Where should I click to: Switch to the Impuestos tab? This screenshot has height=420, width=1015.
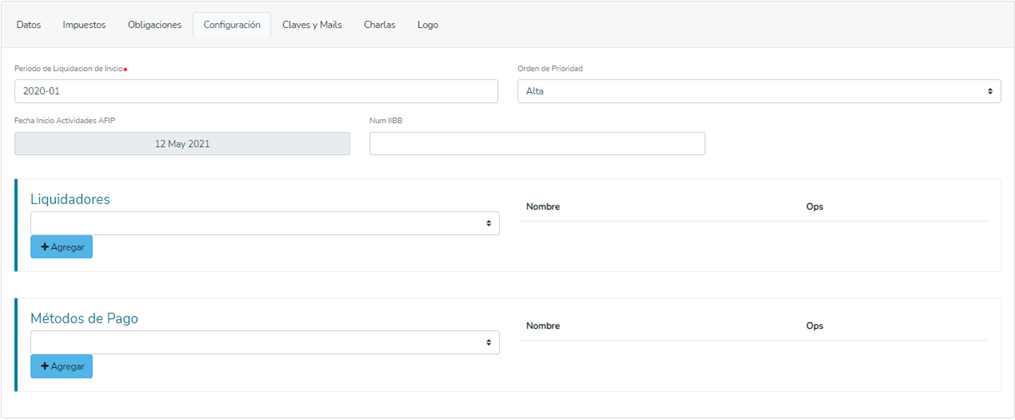pos(84,25)
